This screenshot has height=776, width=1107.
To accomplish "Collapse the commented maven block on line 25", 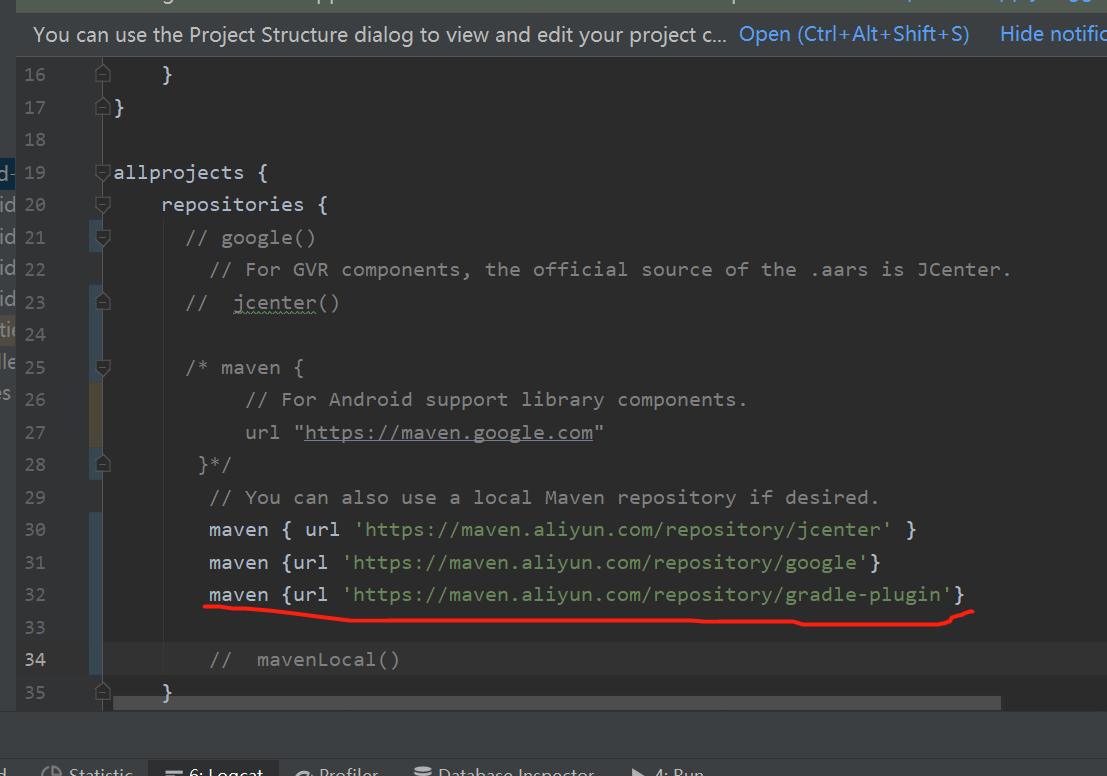I will (x=101, y=366).
